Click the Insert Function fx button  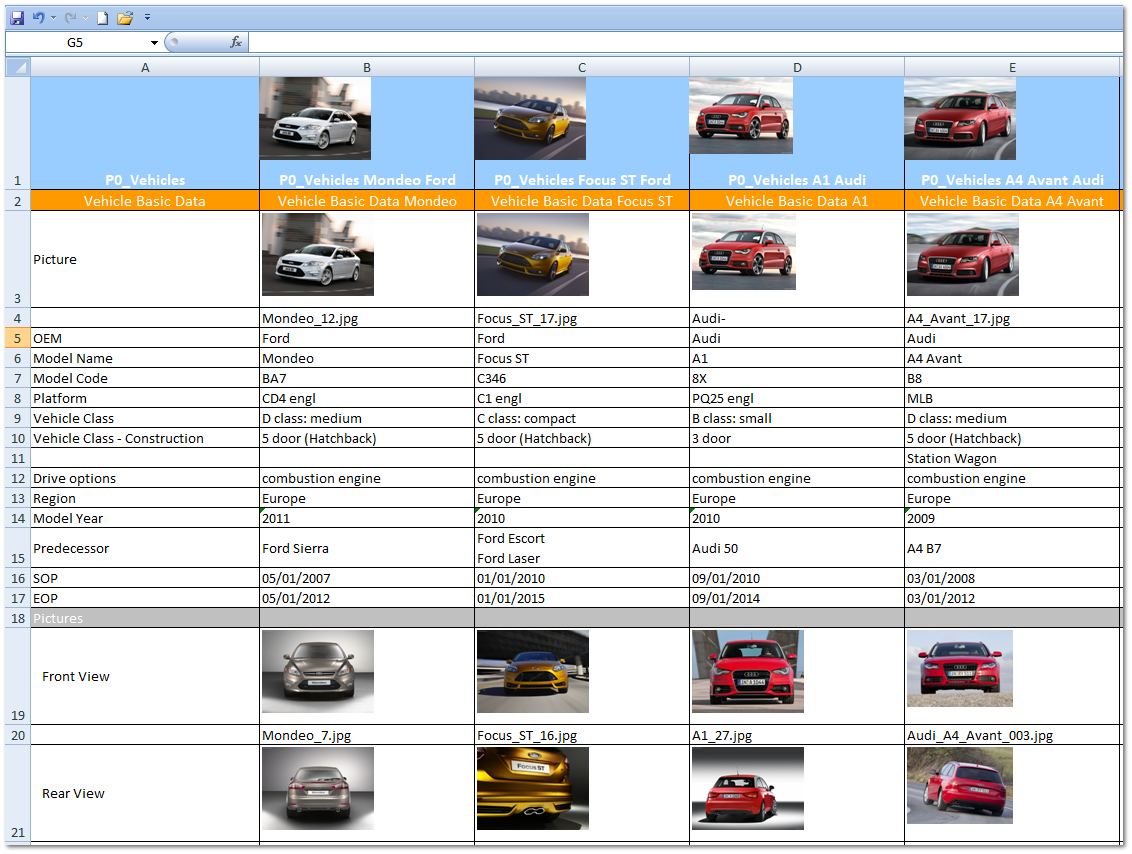[x=236, y=43]
